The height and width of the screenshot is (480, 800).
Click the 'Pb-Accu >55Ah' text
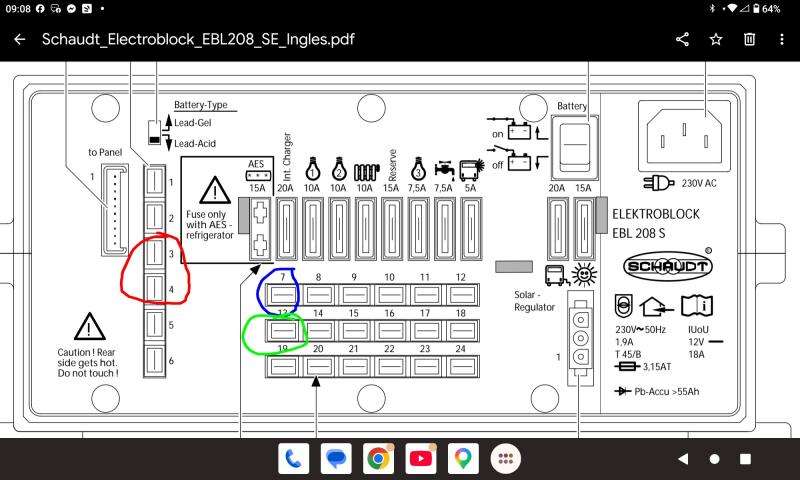point(666,392)
